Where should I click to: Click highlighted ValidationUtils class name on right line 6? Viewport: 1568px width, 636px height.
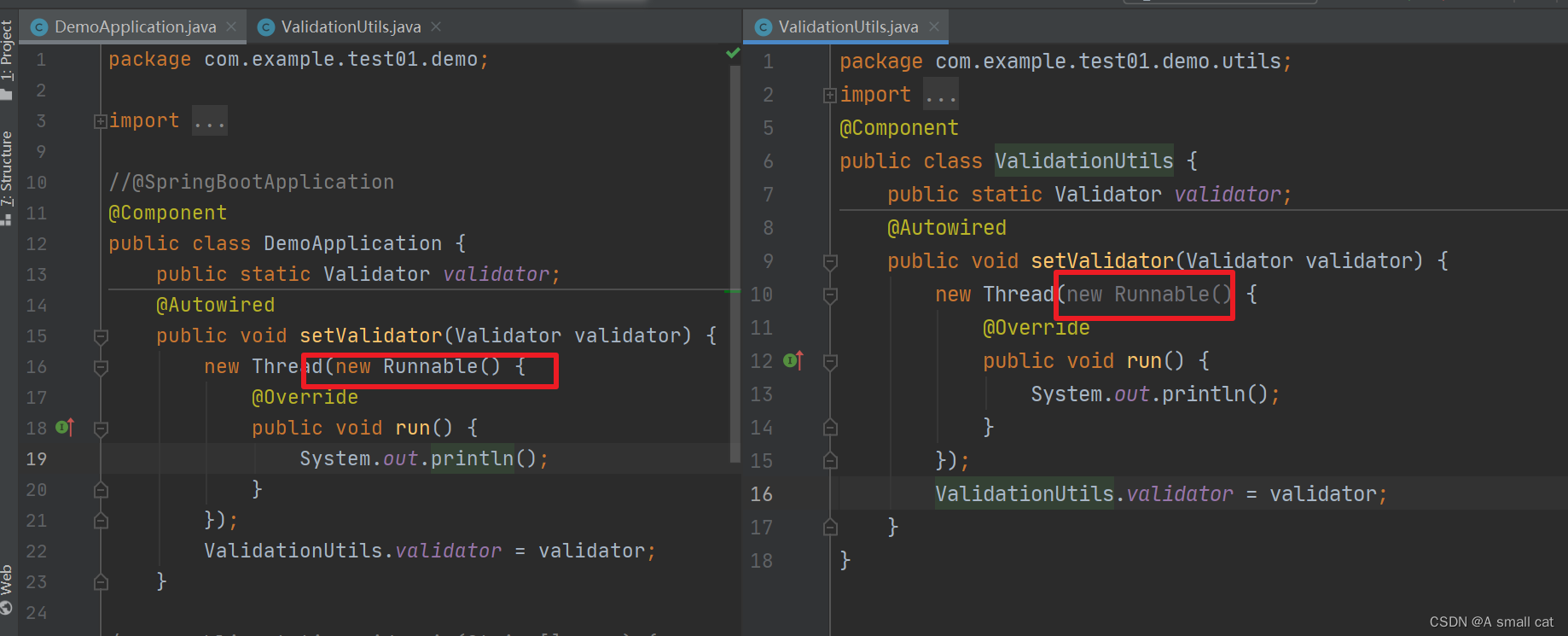1084,160
